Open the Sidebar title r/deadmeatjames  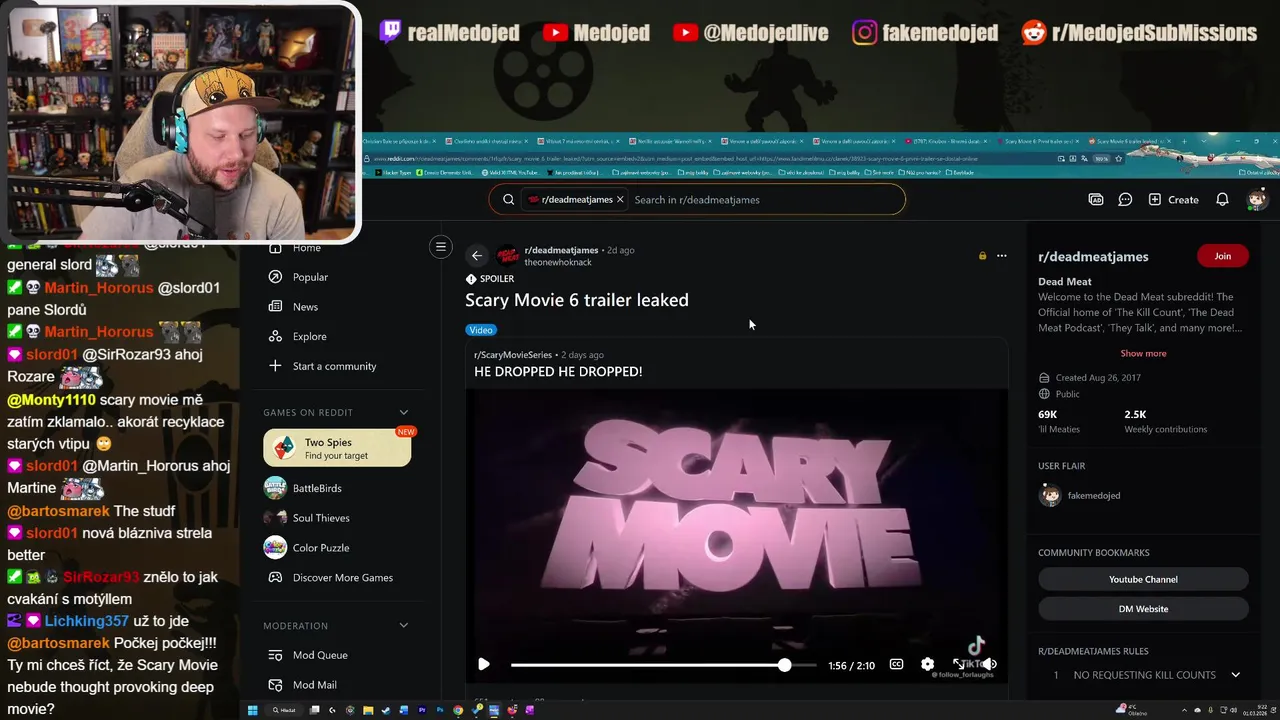tap(1093, 257)
